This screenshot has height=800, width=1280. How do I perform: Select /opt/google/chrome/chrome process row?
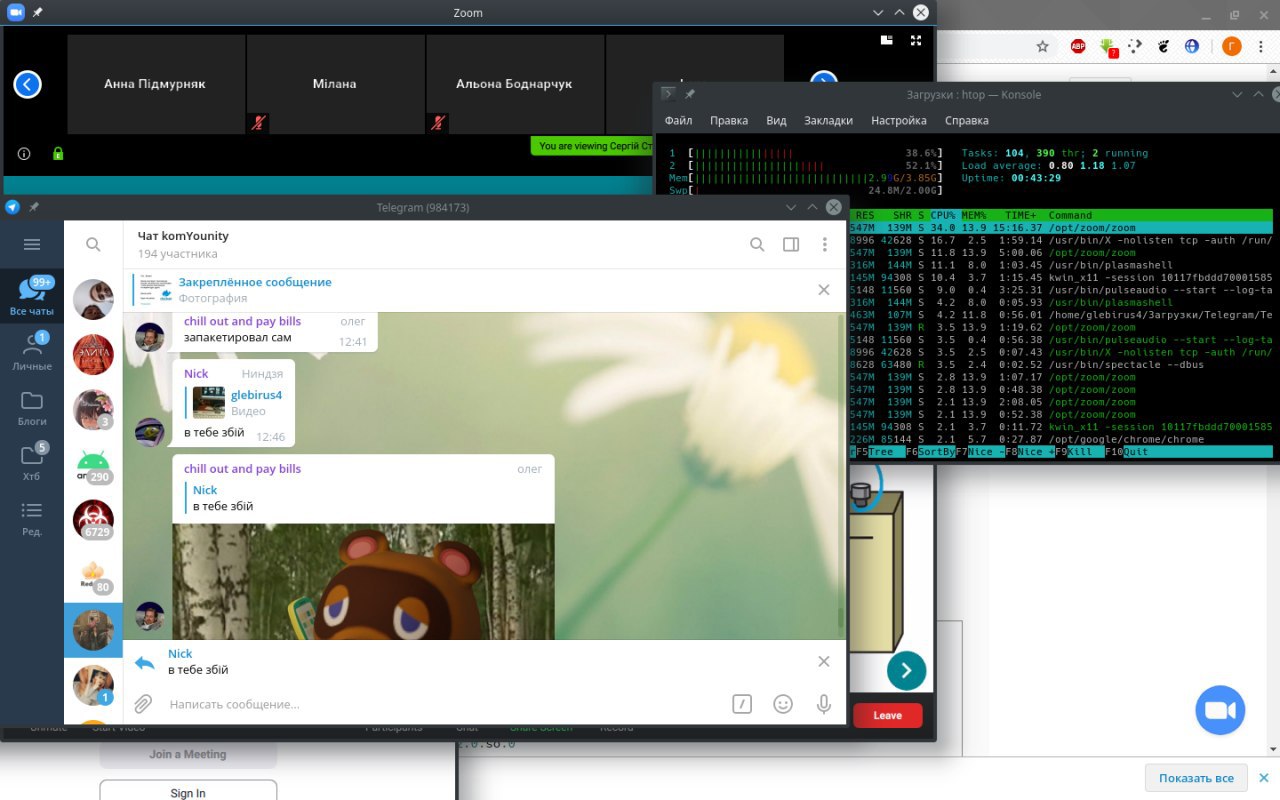pyautogui.click(x=1061, y=440)
